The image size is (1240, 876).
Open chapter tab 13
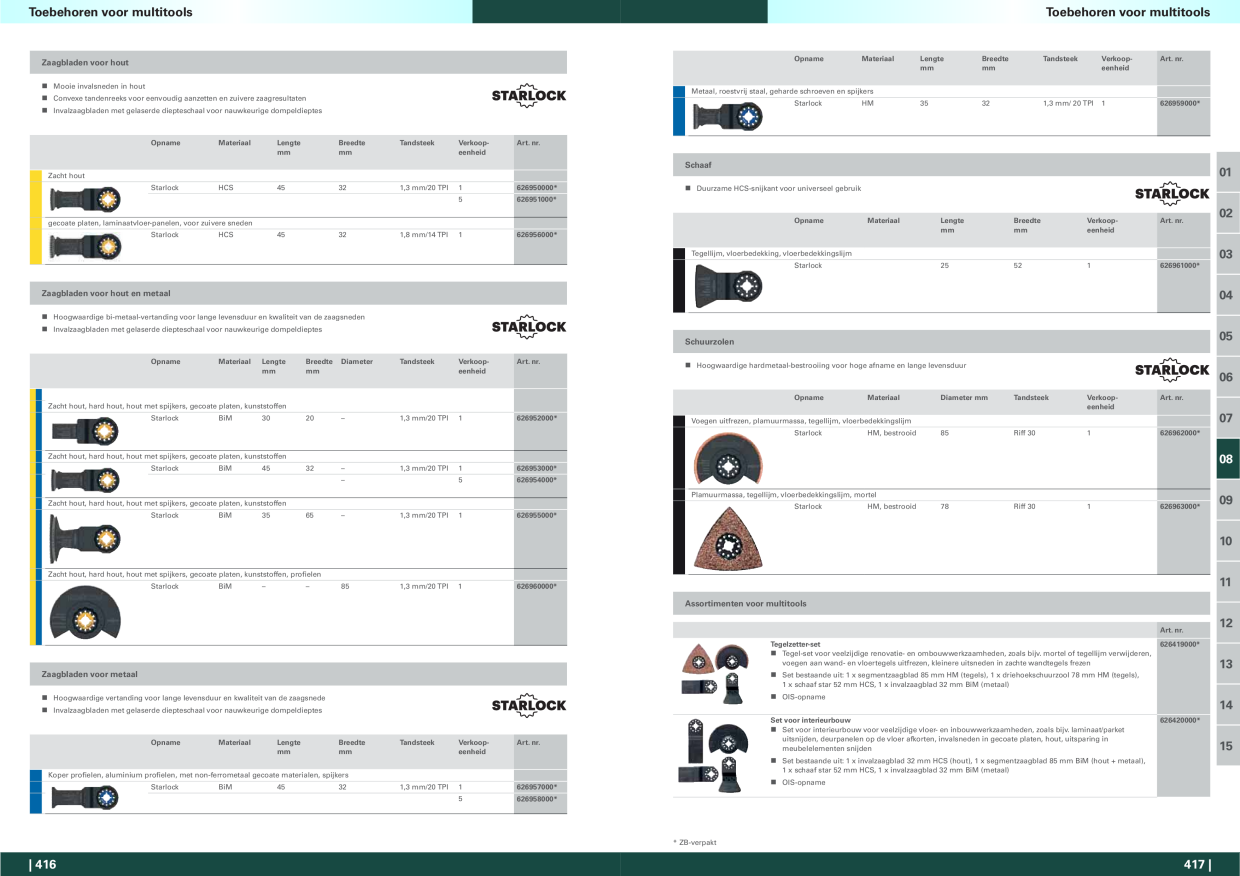[1226, 664]
